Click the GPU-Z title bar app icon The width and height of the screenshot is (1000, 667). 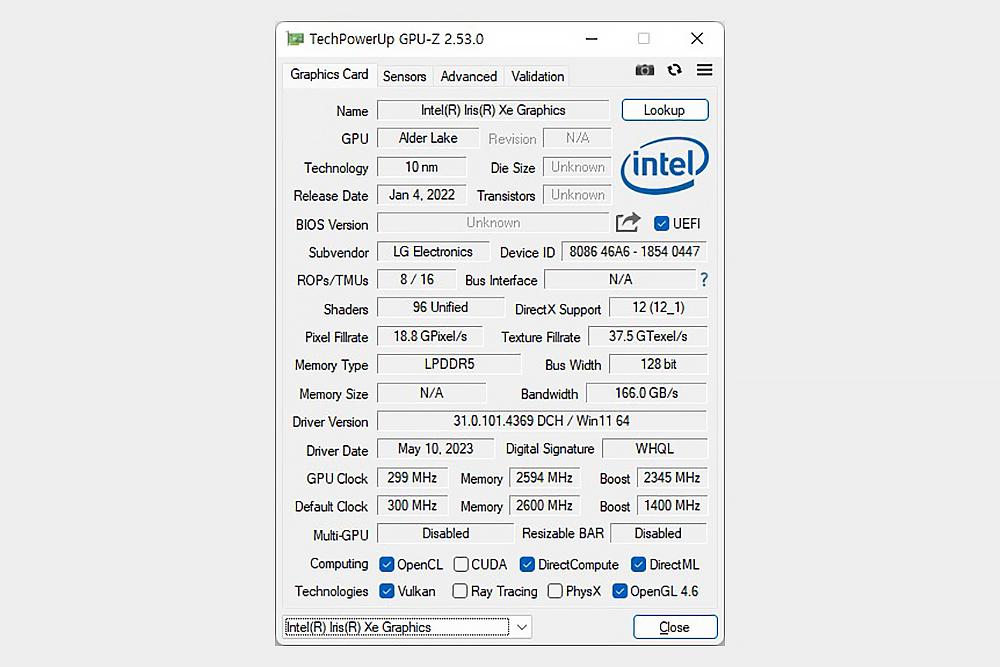tap(295, 39)
